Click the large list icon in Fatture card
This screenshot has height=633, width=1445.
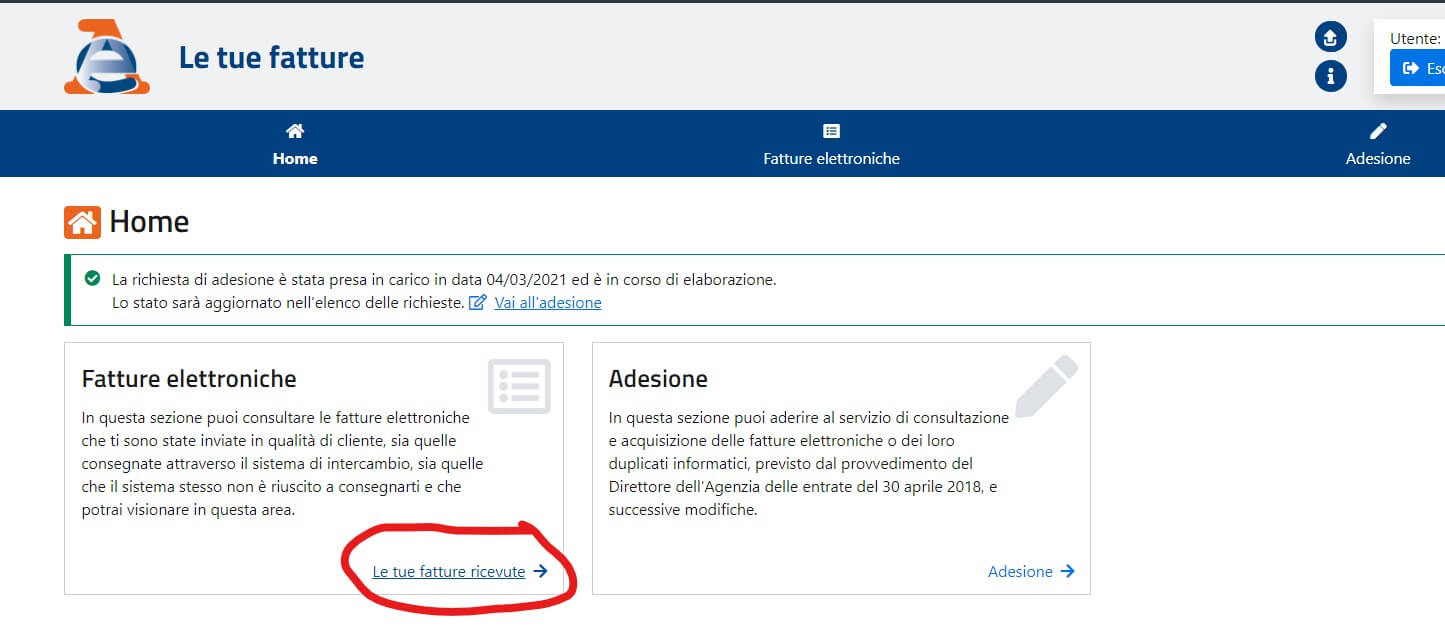point(519,386)
